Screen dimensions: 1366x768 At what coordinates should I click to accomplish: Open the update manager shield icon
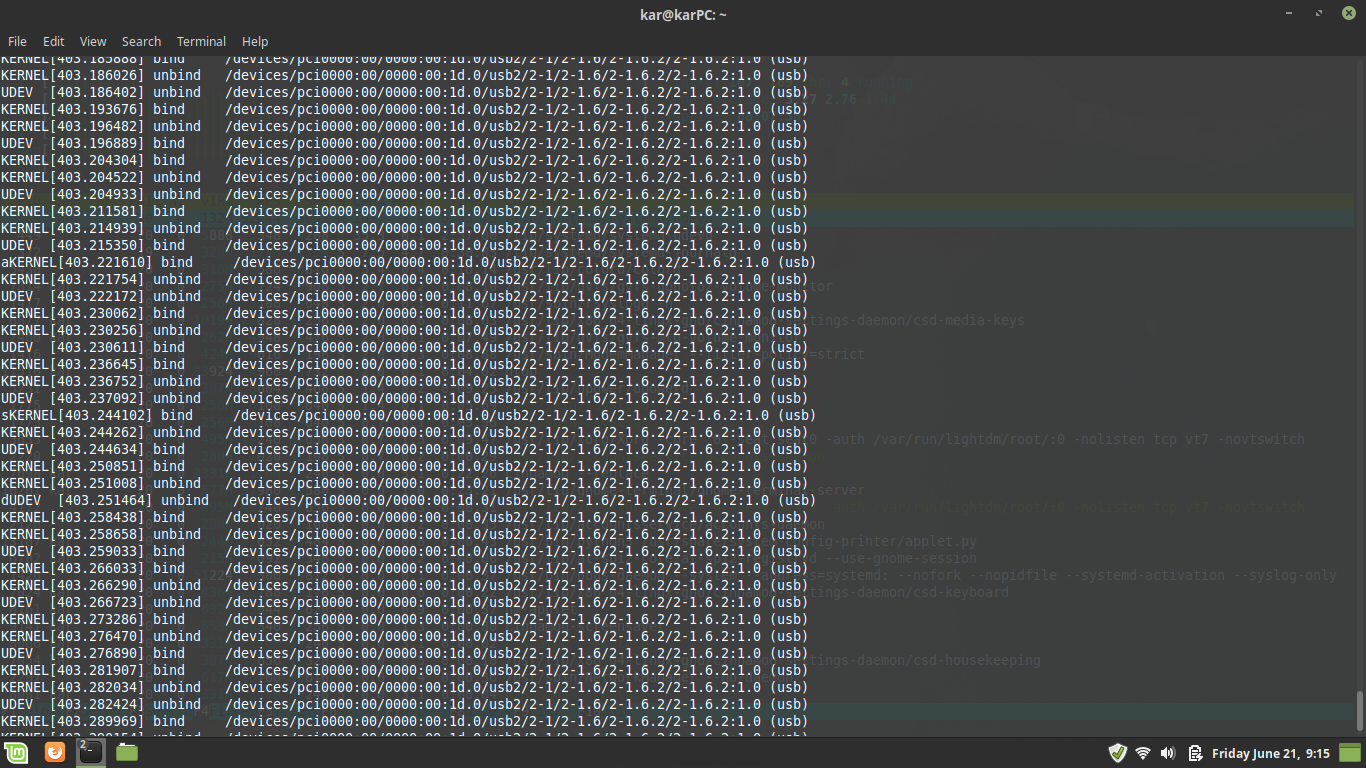(1118, 752)
